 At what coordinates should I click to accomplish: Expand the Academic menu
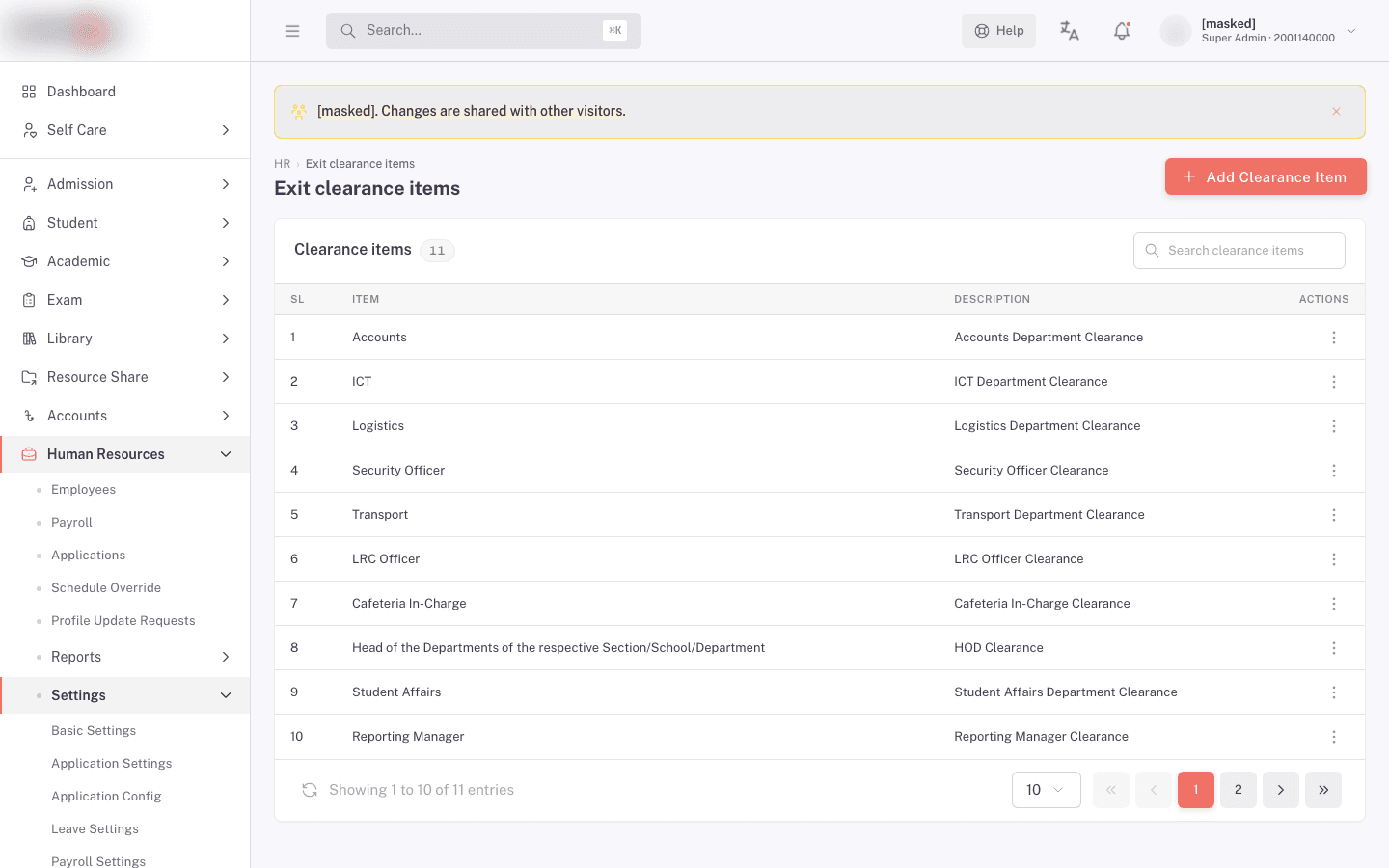(x=125, y=261)
